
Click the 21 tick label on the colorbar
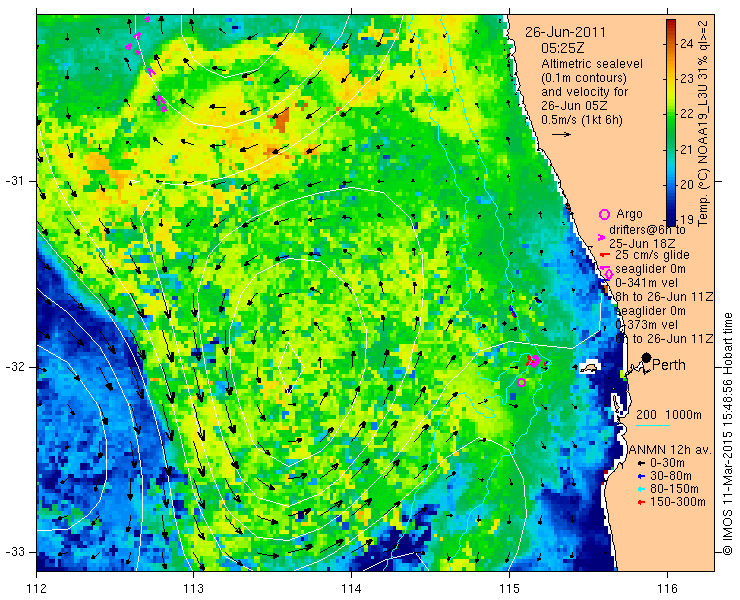(687, 150)
